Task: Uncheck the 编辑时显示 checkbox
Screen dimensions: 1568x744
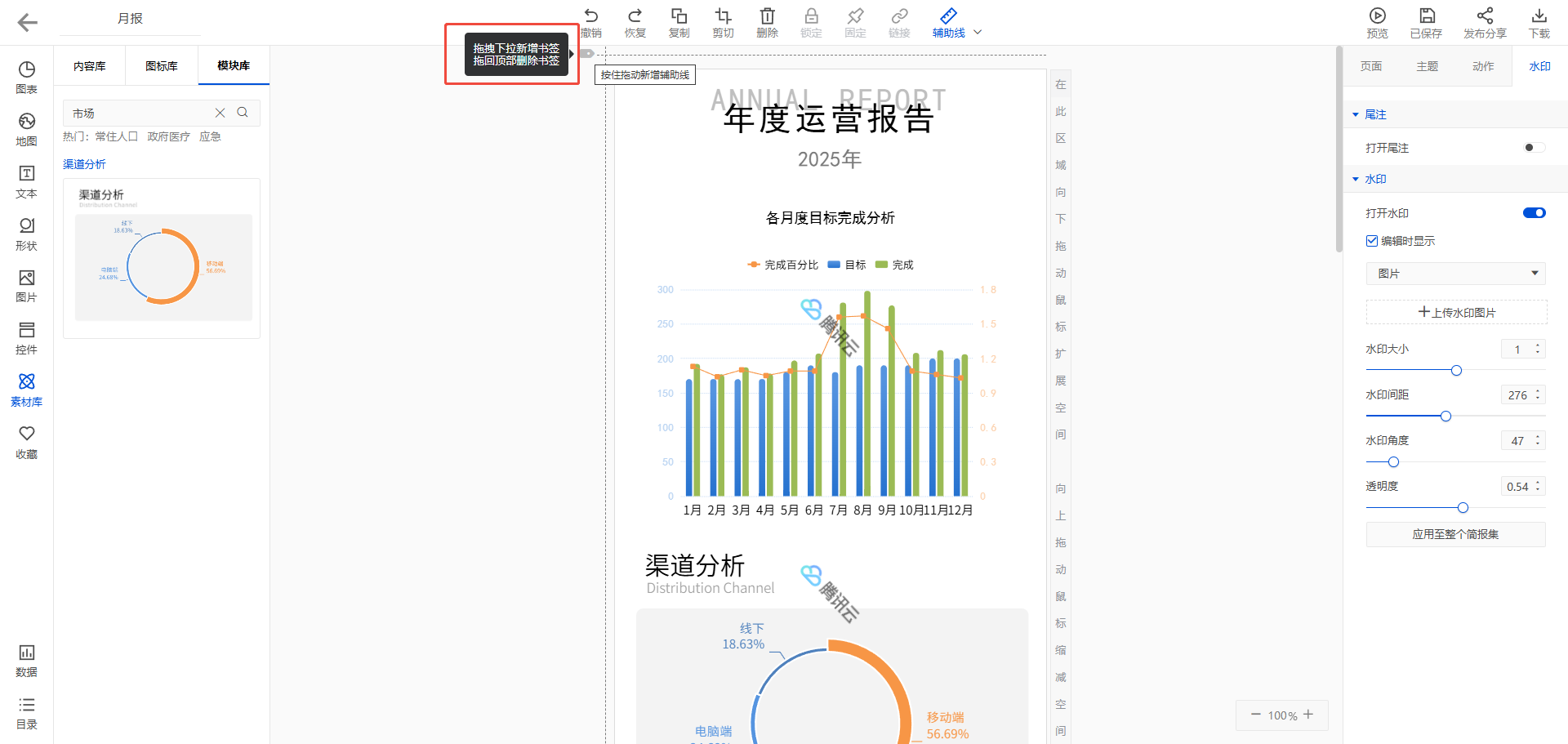Action: coord(1372,241)
